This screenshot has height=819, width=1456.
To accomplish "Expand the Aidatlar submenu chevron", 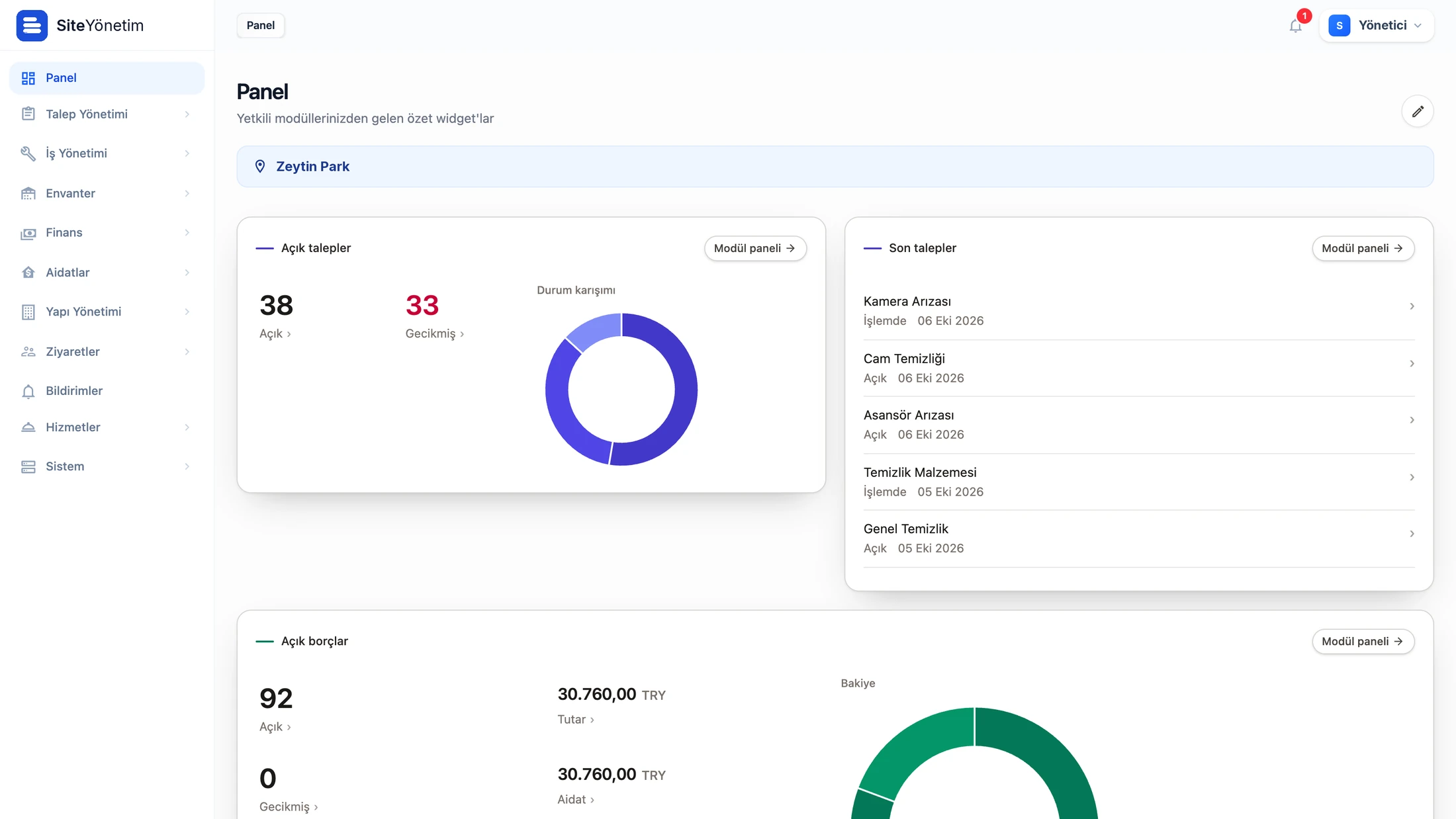I will tap(187, 273).
